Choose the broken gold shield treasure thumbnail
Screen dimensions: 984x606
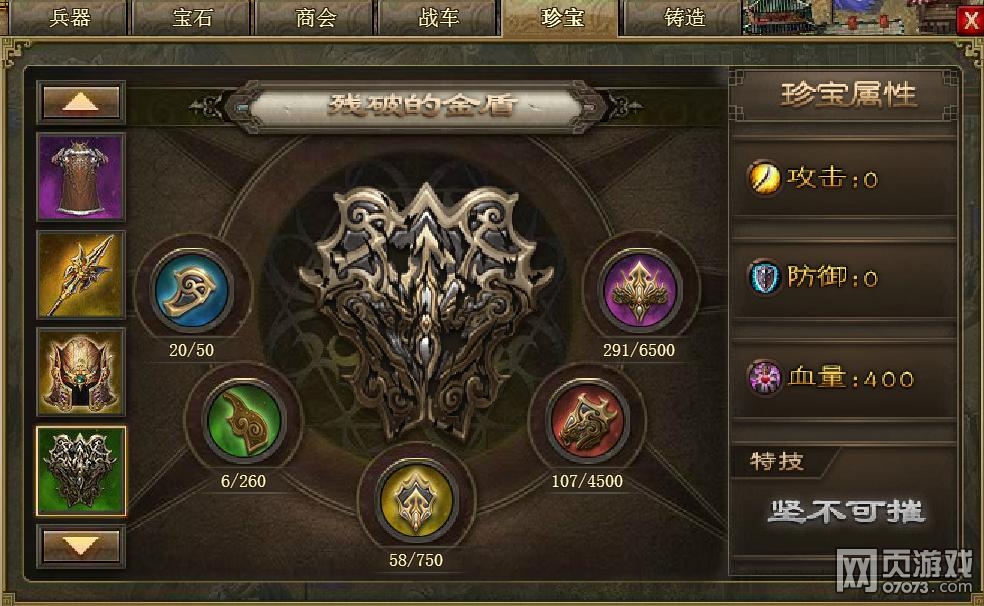[81, 470]
